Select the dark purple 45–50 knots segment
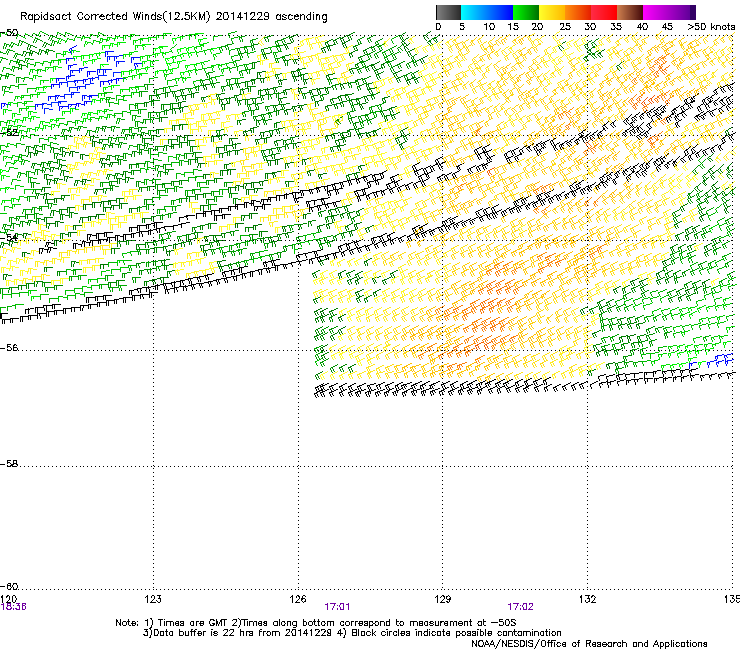The height and width of the screenshot is (650, 740). coord(682,12)
